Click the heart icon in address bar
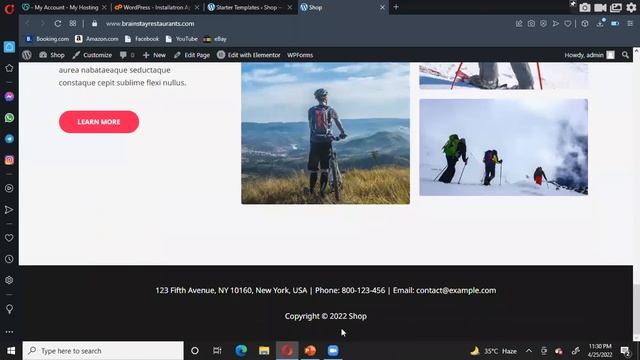 568,24
